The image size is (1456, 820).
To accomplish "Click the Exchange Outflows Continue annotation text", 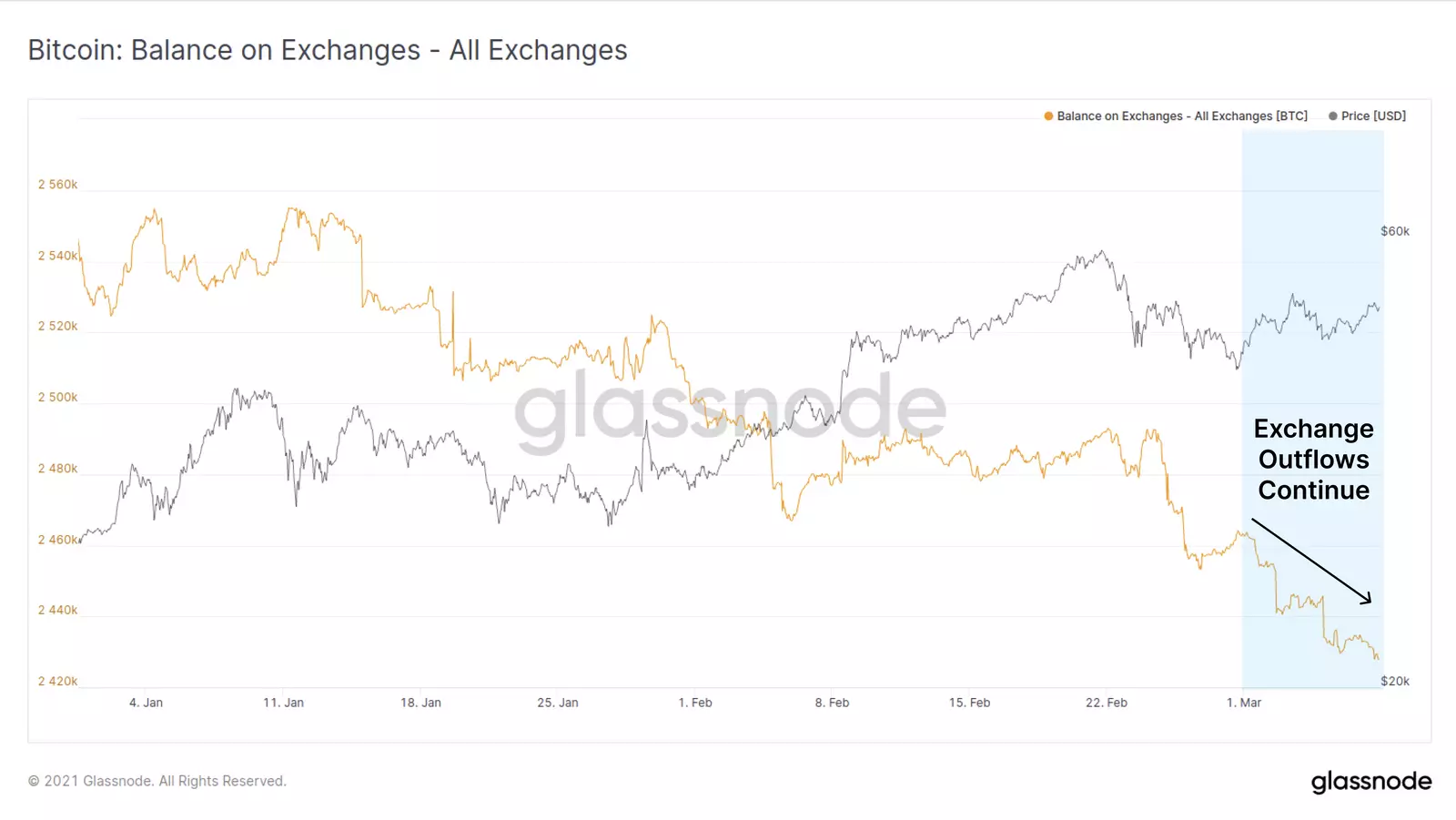I will 1313,460.
